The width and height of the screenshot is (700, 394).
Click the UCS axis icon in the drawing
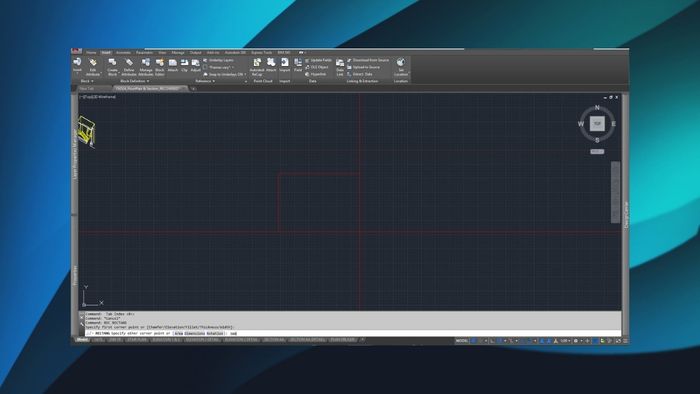93,296
